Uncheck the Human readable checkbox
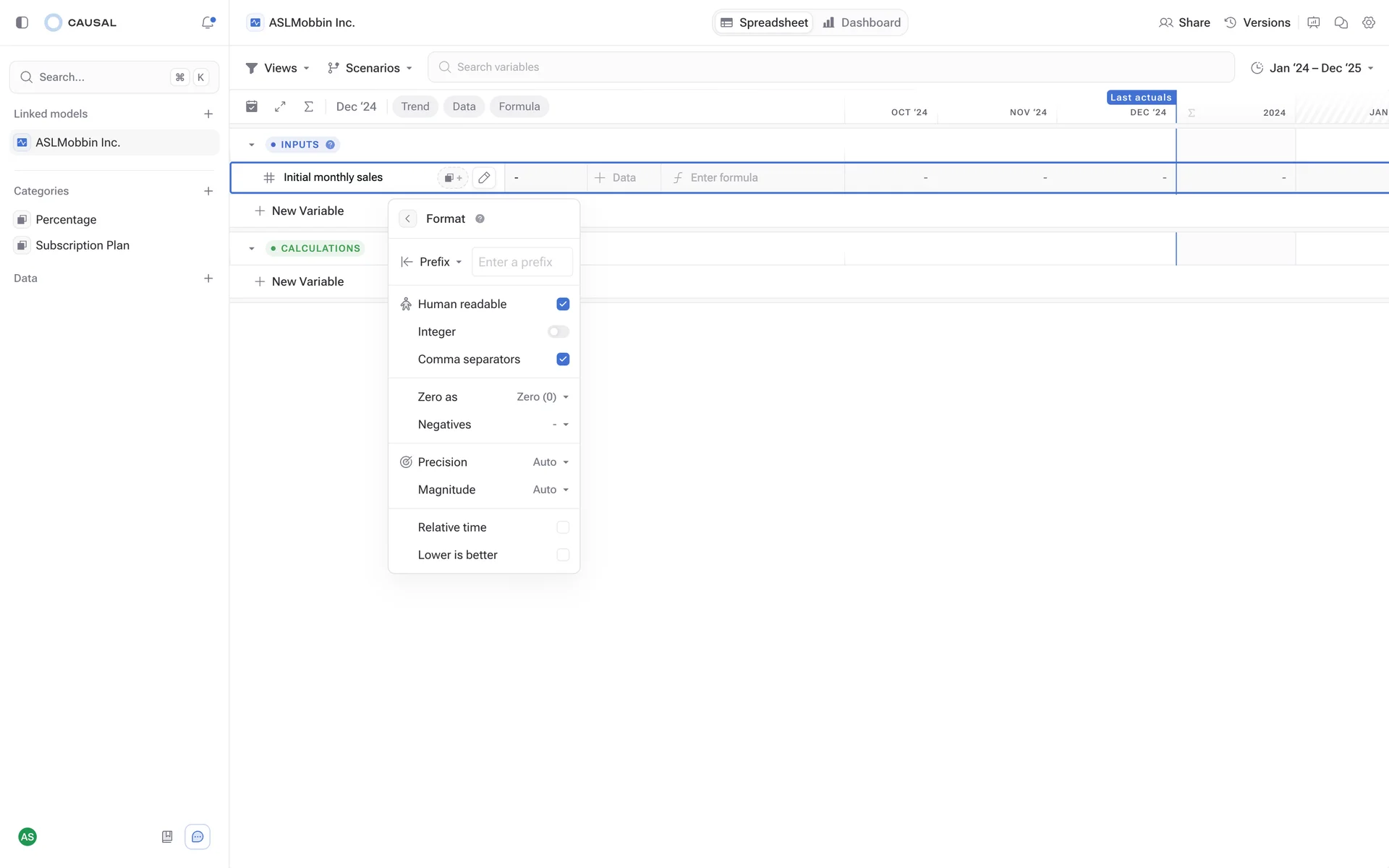The image size is (1389, 868). click(x=563, y=304)
